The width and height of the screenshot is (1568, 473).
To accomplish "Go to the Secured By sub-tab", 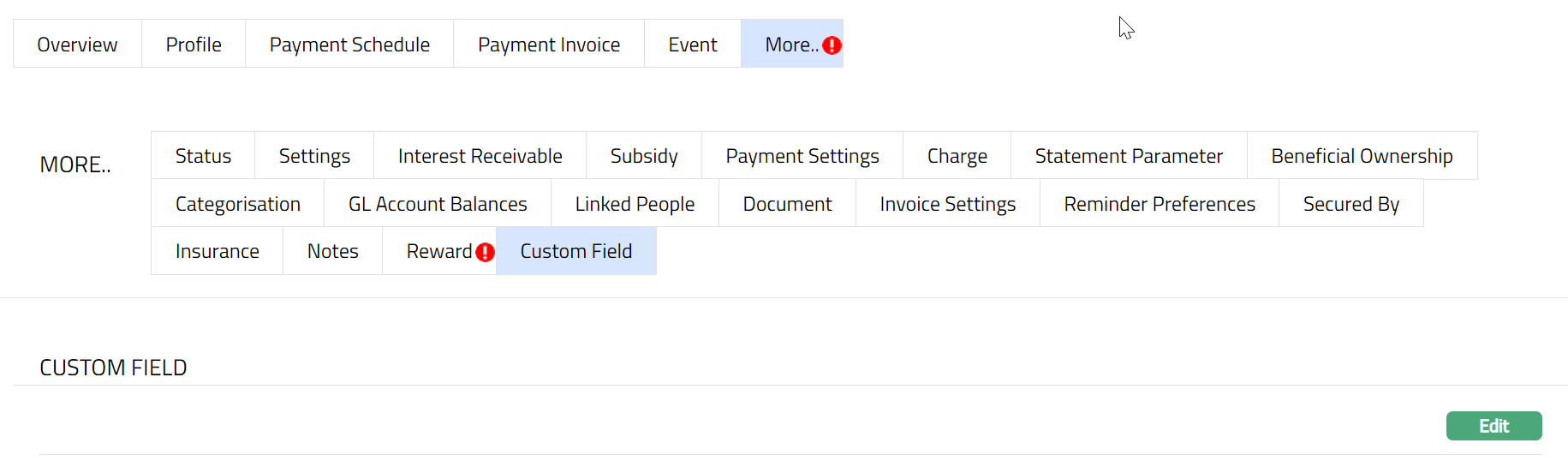I will [x=1350, y=204].
